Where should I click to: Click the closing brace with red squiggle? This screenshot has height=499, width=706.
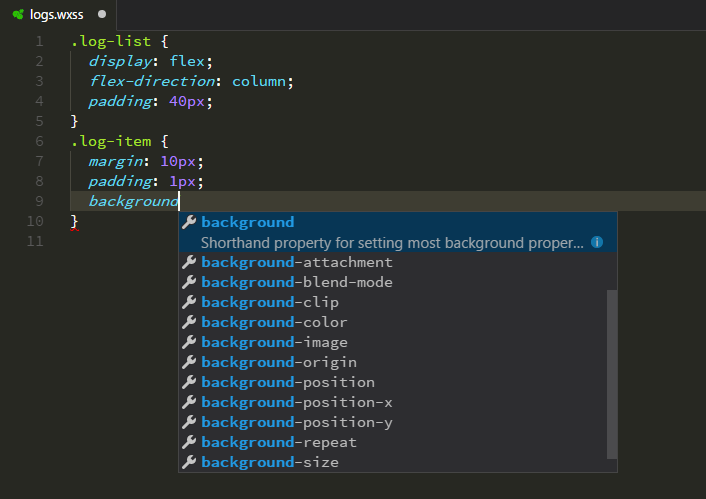click(74, 222)
